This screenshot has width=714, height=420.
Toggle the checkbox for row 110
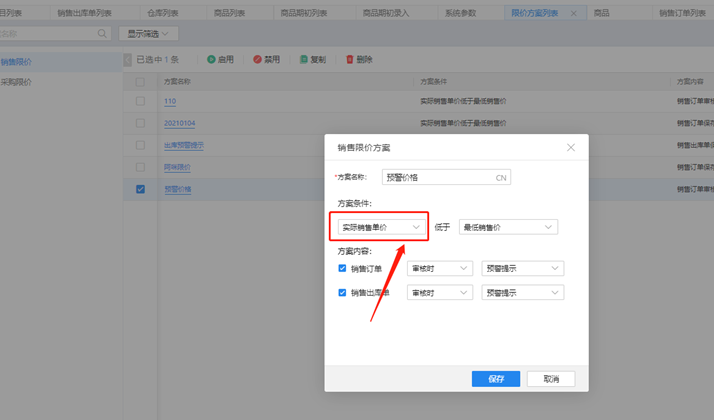(x=140, y=102)
